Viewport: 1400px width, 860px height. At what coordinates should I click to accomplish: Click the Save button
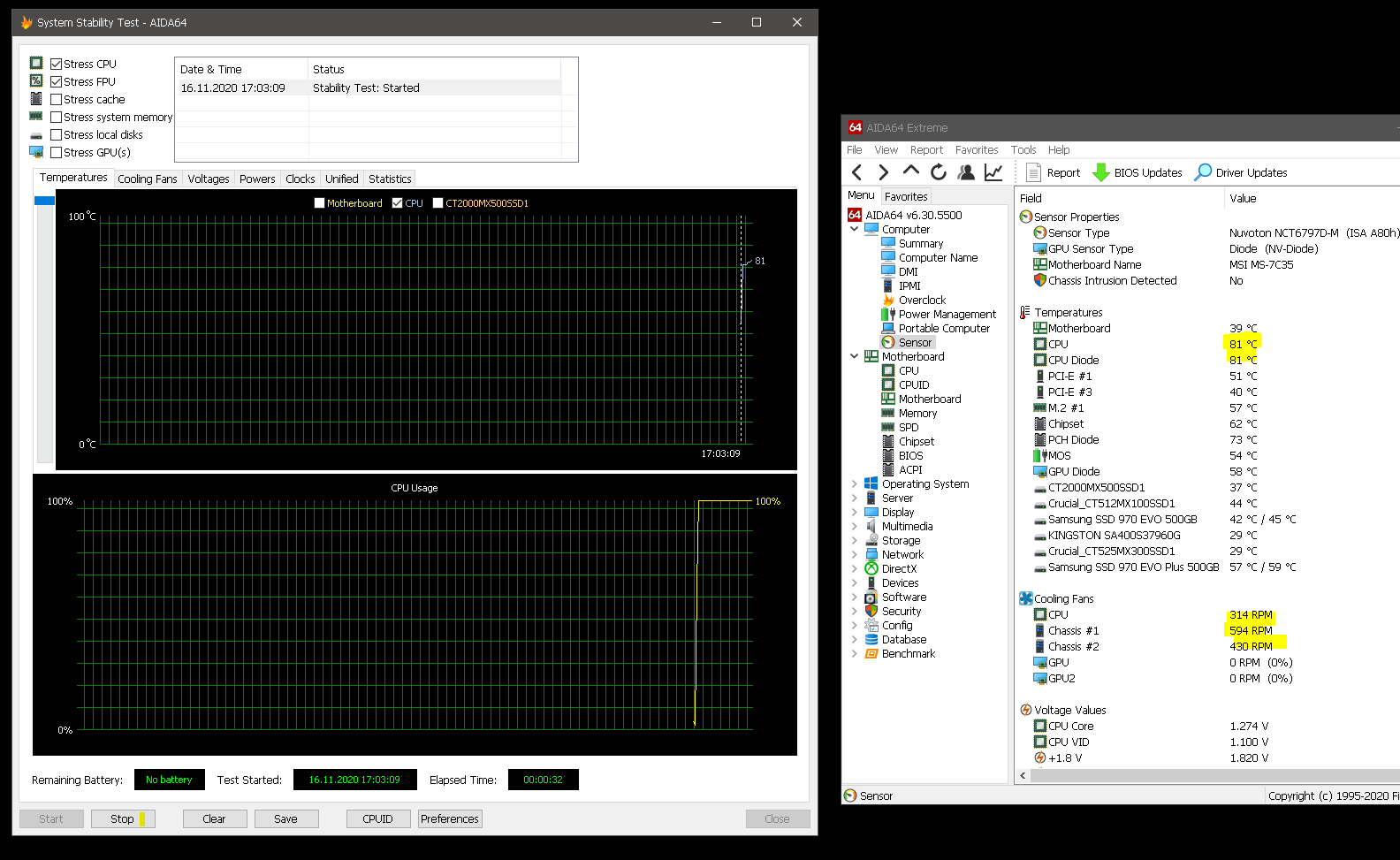pos(286,819)
